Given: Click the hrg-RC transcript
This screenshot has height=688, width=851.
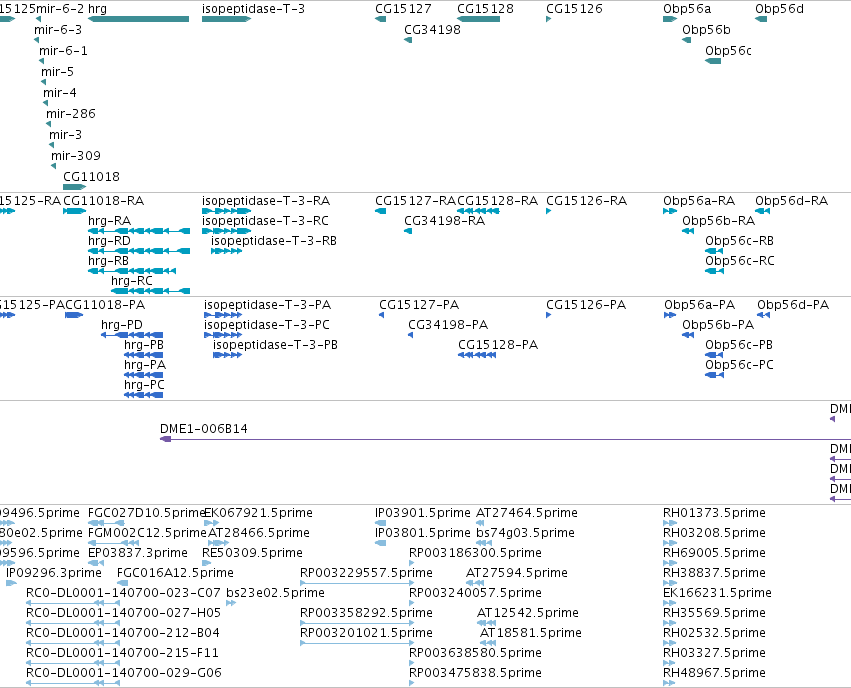Looking at the screenshot, I should pos(150,291).
